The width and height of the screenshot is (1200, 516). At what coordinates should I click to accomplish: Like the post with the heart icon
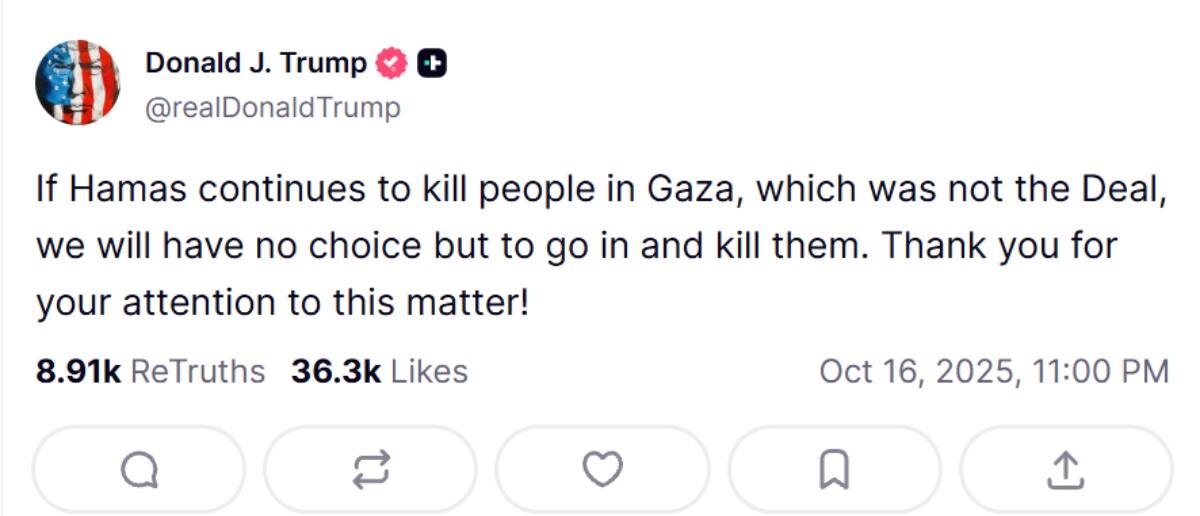tap(602, 470)
